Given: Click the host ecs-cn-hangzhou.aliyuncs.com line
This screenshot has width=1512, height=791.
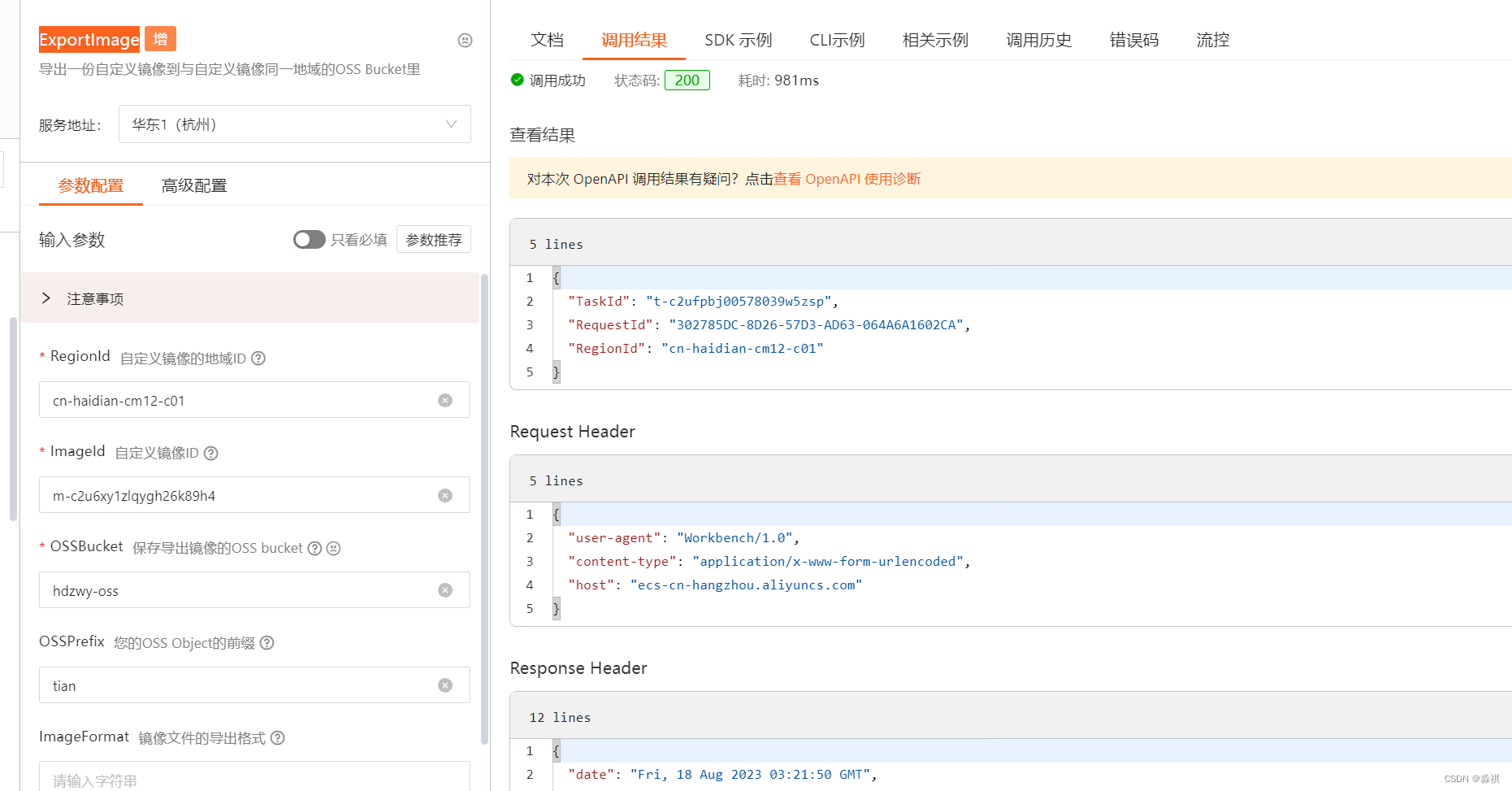Looking at the screenshot, I should pos(715,585).
